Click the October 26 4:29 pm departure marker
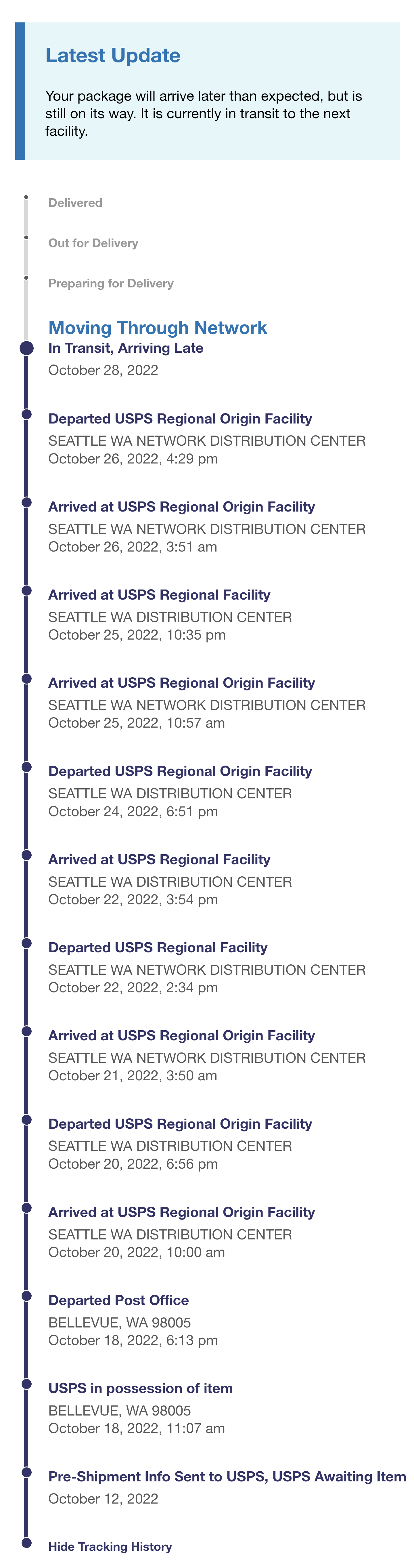This screenshot has height=1568, width=414. 26,414
